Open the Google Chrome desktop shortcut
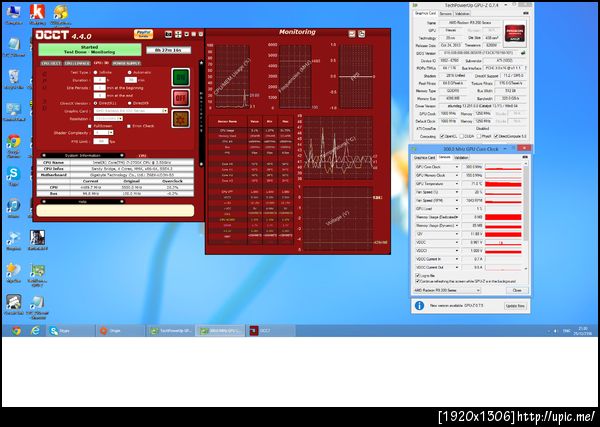The image size is (600, 427). coord(13,146)
